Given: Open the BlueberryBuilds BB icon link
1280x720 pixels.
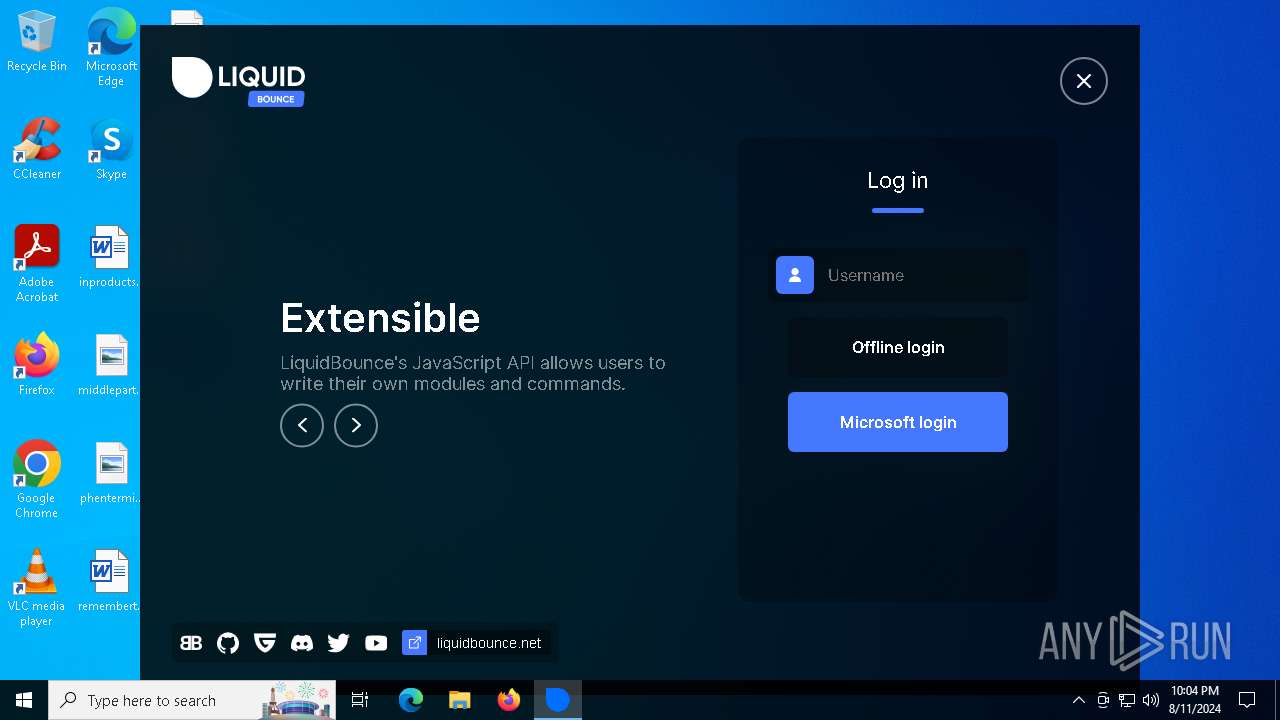Looking at the screenshot, I should 191,643.
